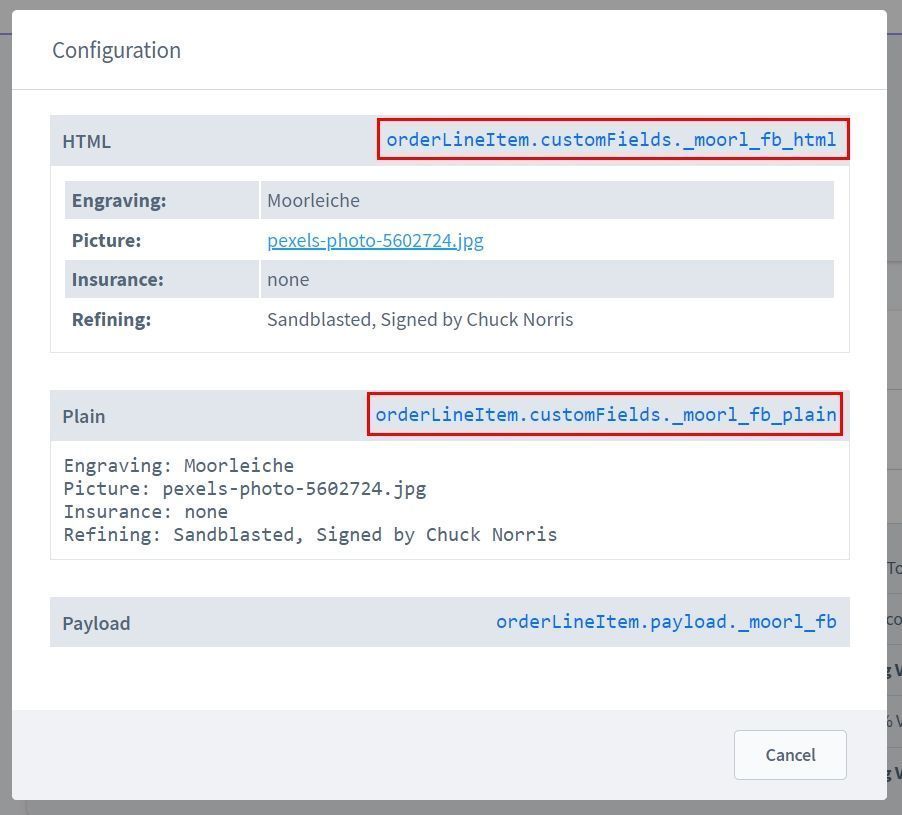Select the Plain section header
Image resolution: width=902 pixels, height=815 pixels.
(x=84, y=416)
